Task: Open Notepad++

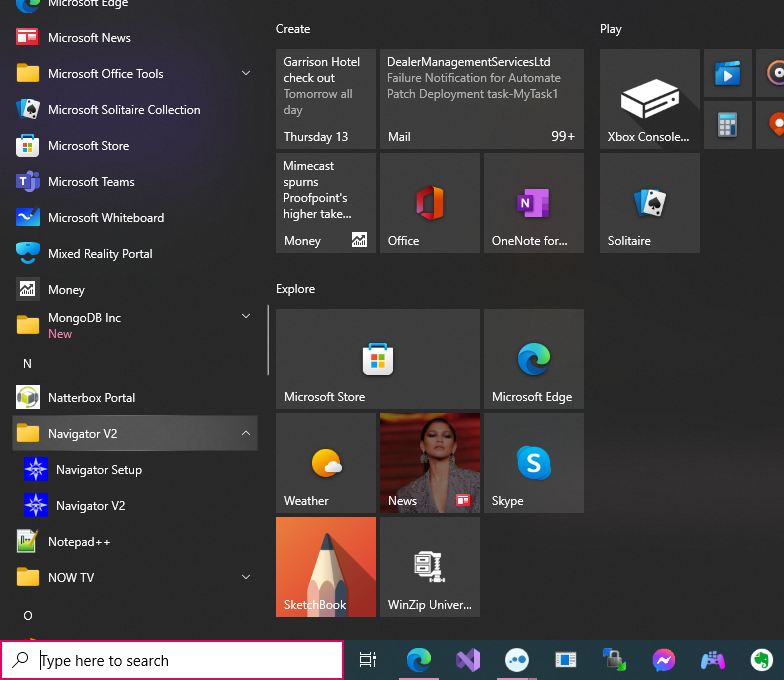Action: tap(134, 542)
